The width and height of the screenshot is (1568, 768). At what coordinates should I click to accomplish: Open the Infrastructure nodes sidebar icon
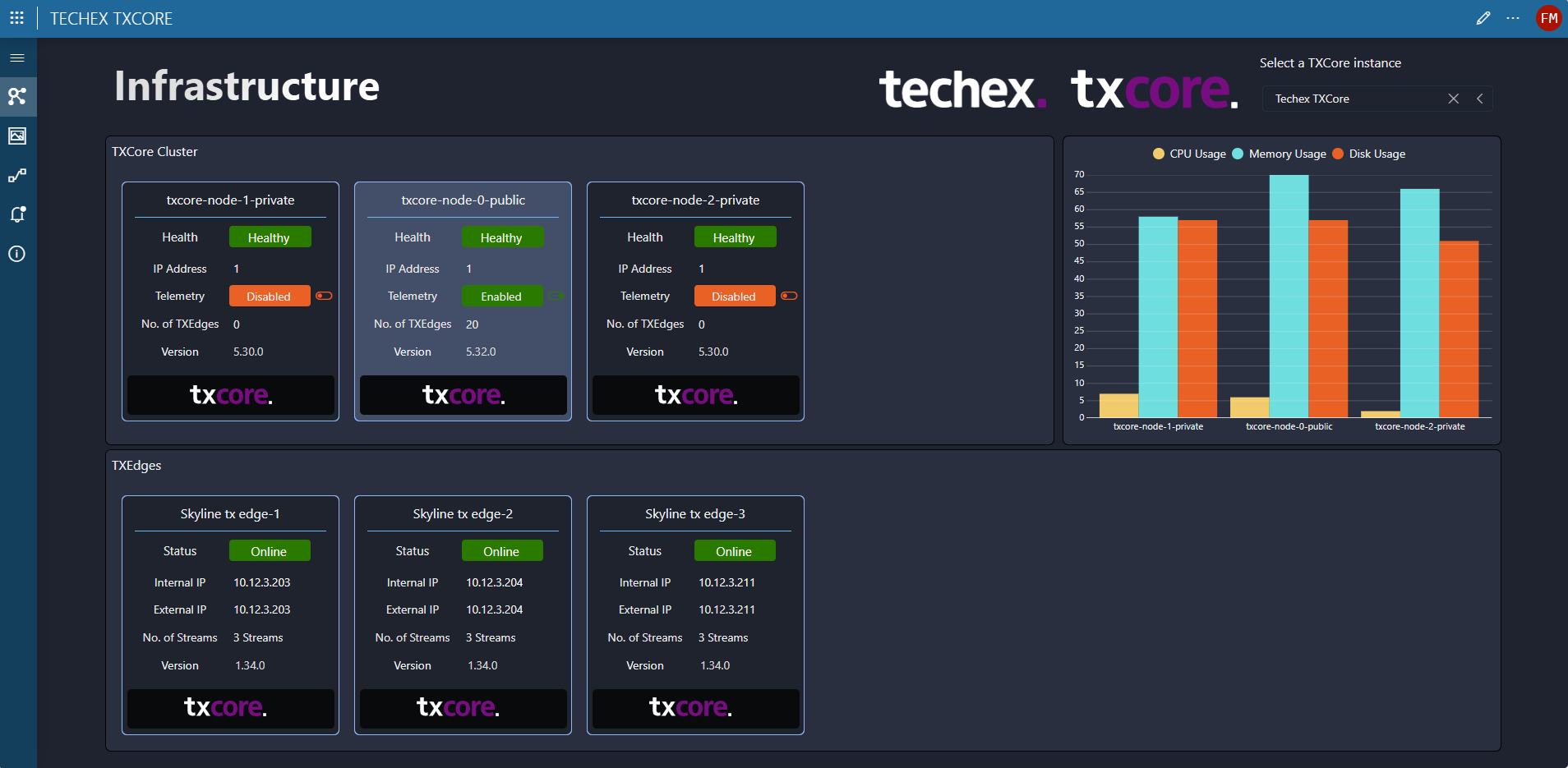coord(17,96)
